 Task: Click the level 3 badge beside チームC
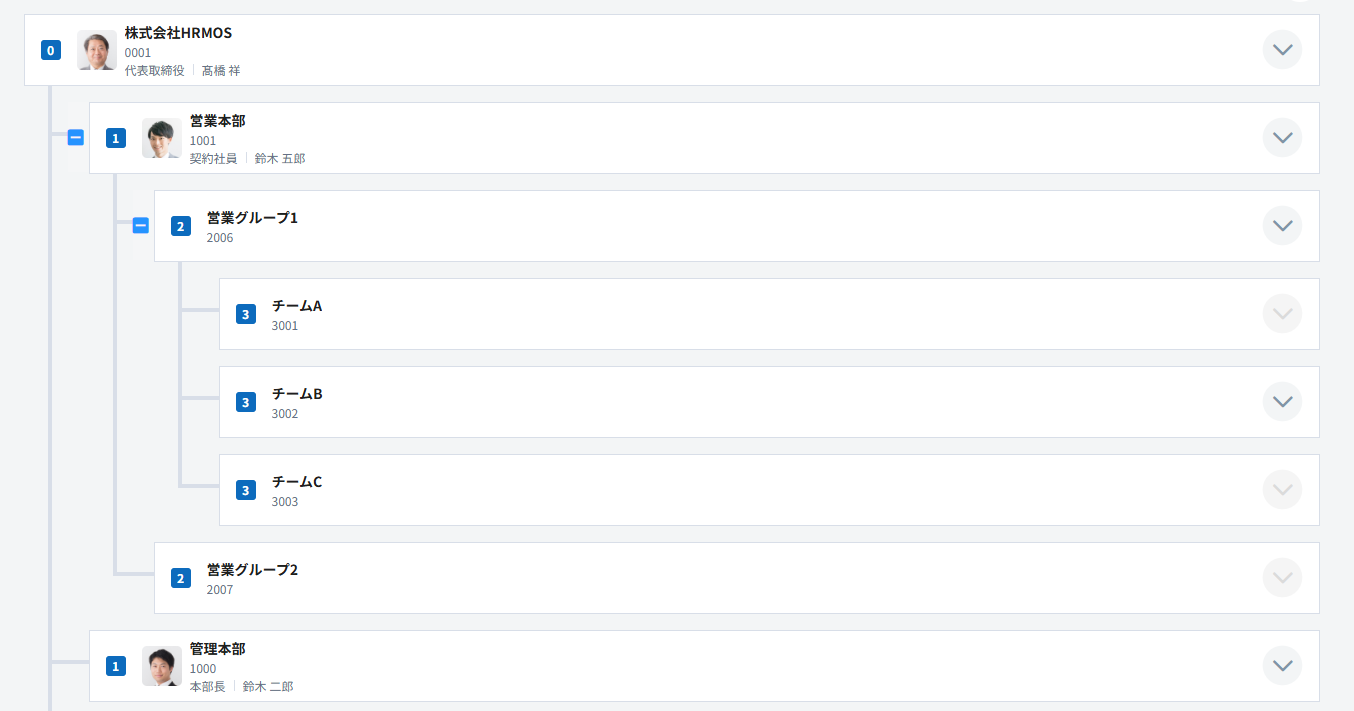[246, 490]
